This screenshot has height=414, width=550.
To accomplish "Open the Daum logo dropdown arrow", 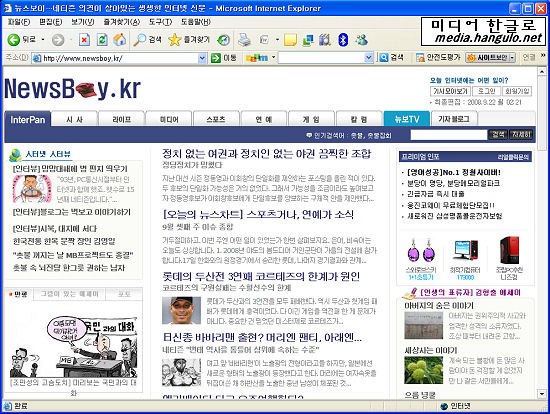I will pyautogui.click(x=273, y=58).
